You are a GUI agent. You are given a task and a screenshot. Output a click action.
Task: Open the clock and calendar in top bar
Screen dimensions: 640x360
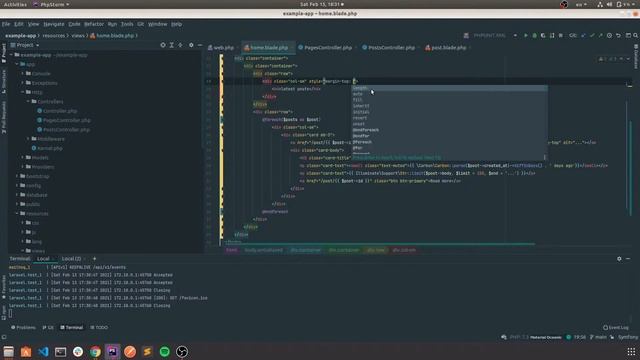322,4
